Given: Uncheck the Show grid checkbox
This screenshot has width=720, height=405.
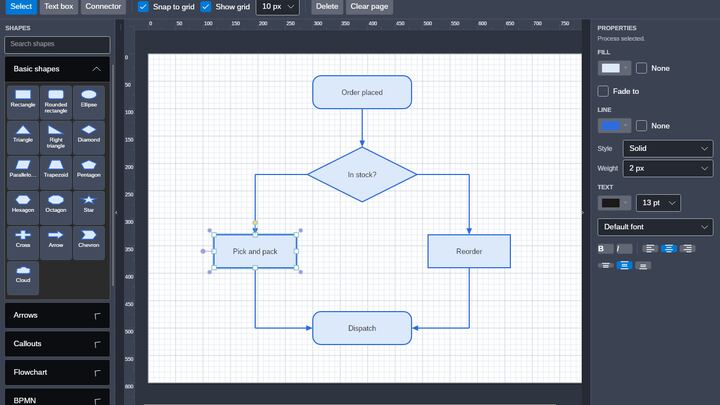Looking at the screenshot, I should point(206,7).
